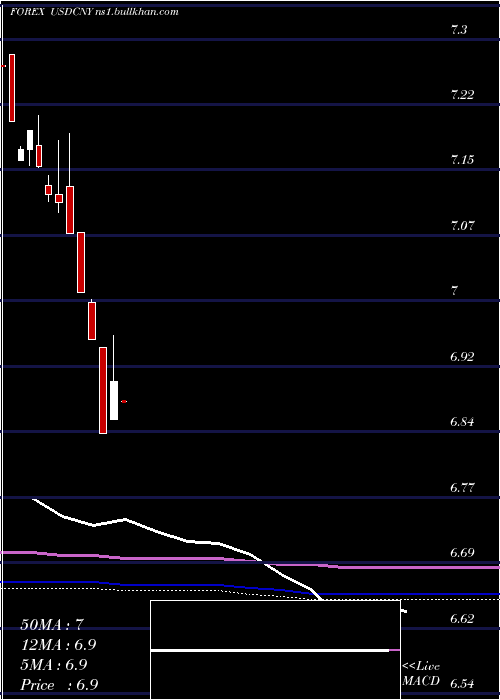
Task: Click the MACD histogram box
Action: click(275, 650)
